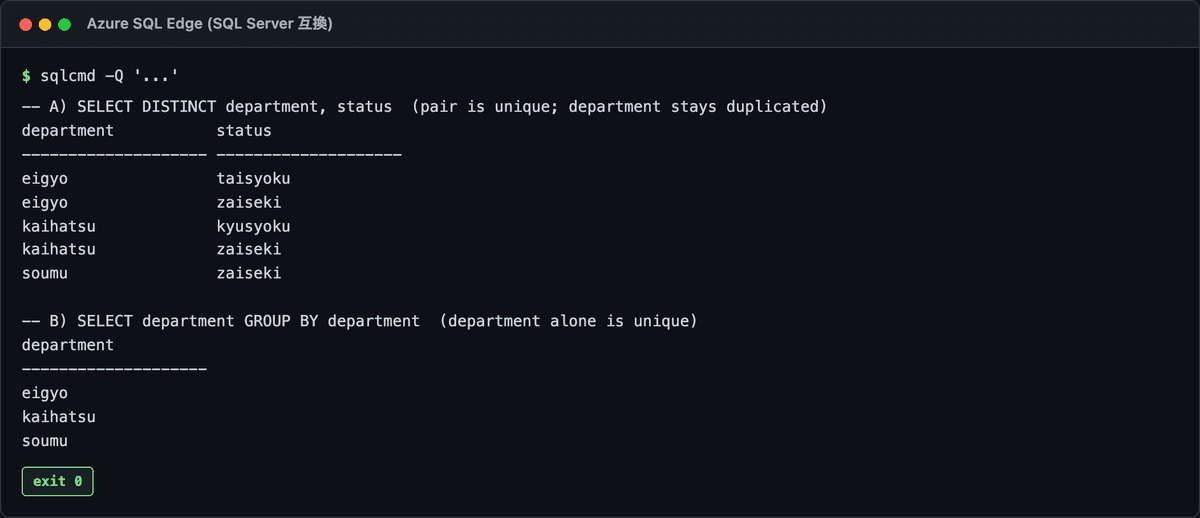Click 'soumu' in result B

click(44, 441)
